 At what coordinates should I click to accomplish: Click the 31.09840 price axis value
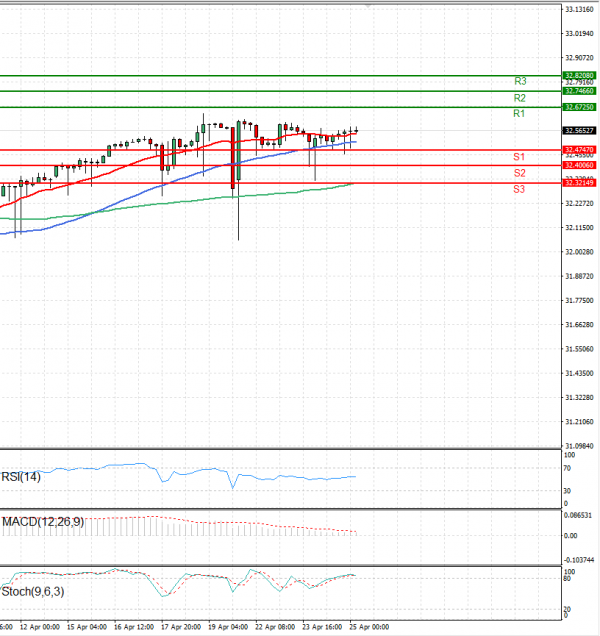579,446
